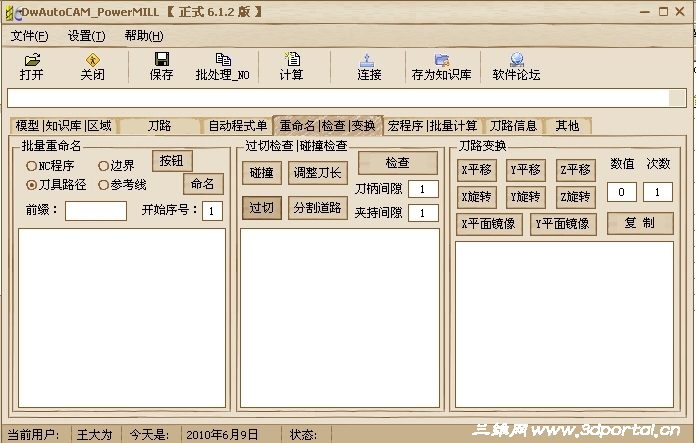The image size is (696, 443).
Task: Click the 刀路变换 list box
Action: 565,324
